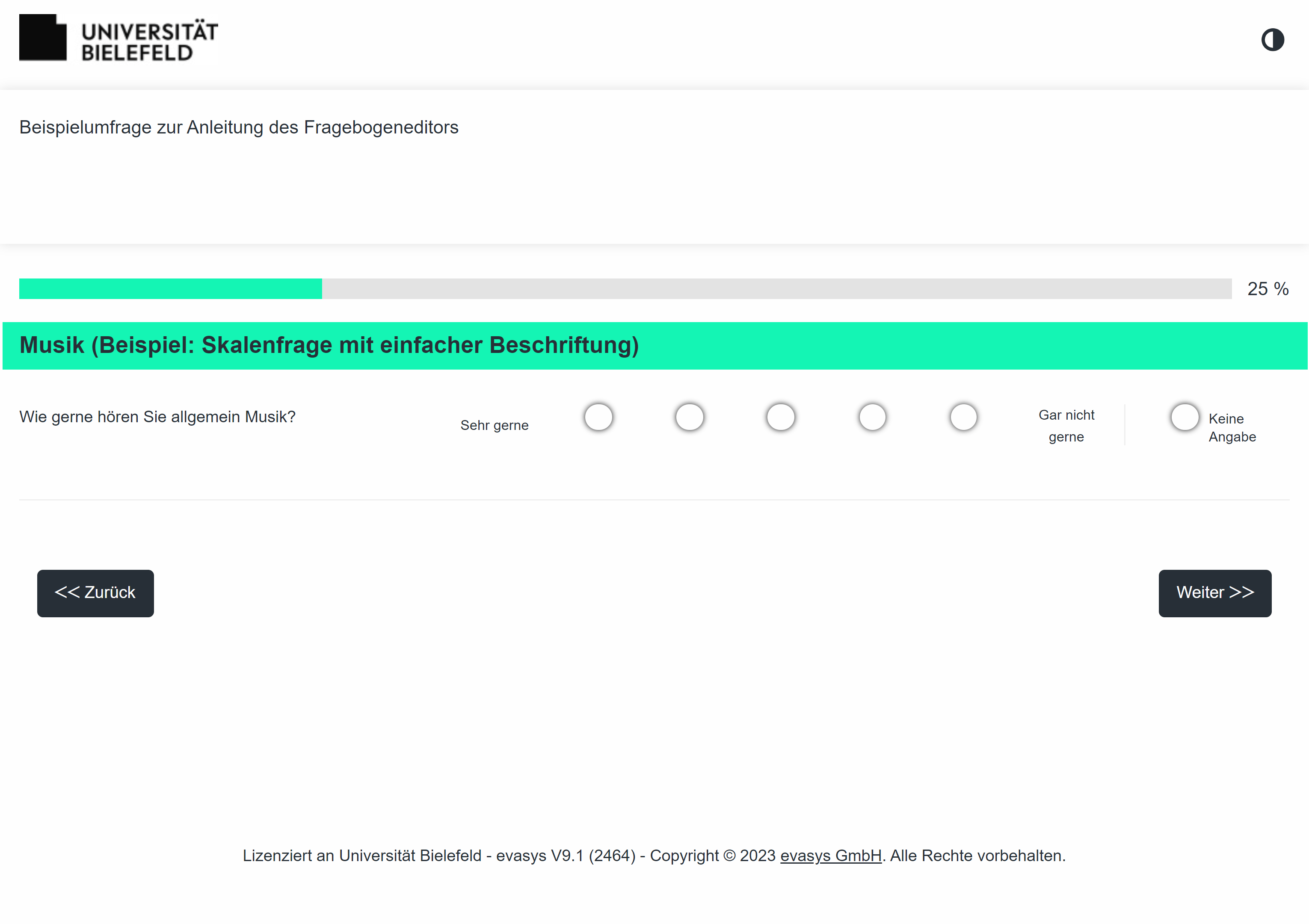Click the 25 % progress label
The width and height of the screenshot is (1309, 924).
pos(1268,288)
